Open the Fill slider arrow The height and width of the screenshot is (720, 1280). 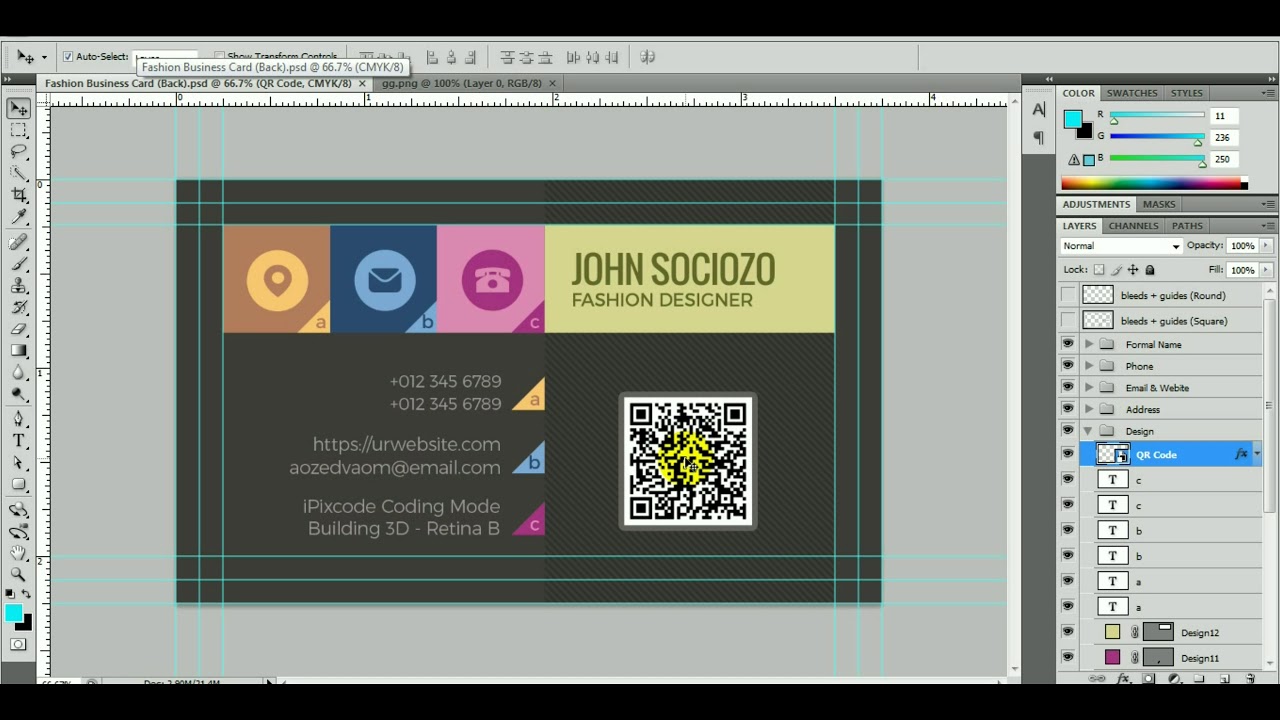pos(1266,270)
